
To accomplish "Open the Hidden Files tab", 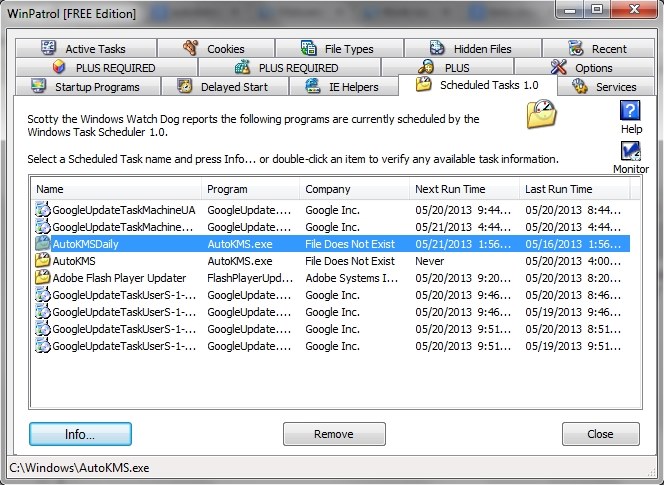I will [473, 48].
